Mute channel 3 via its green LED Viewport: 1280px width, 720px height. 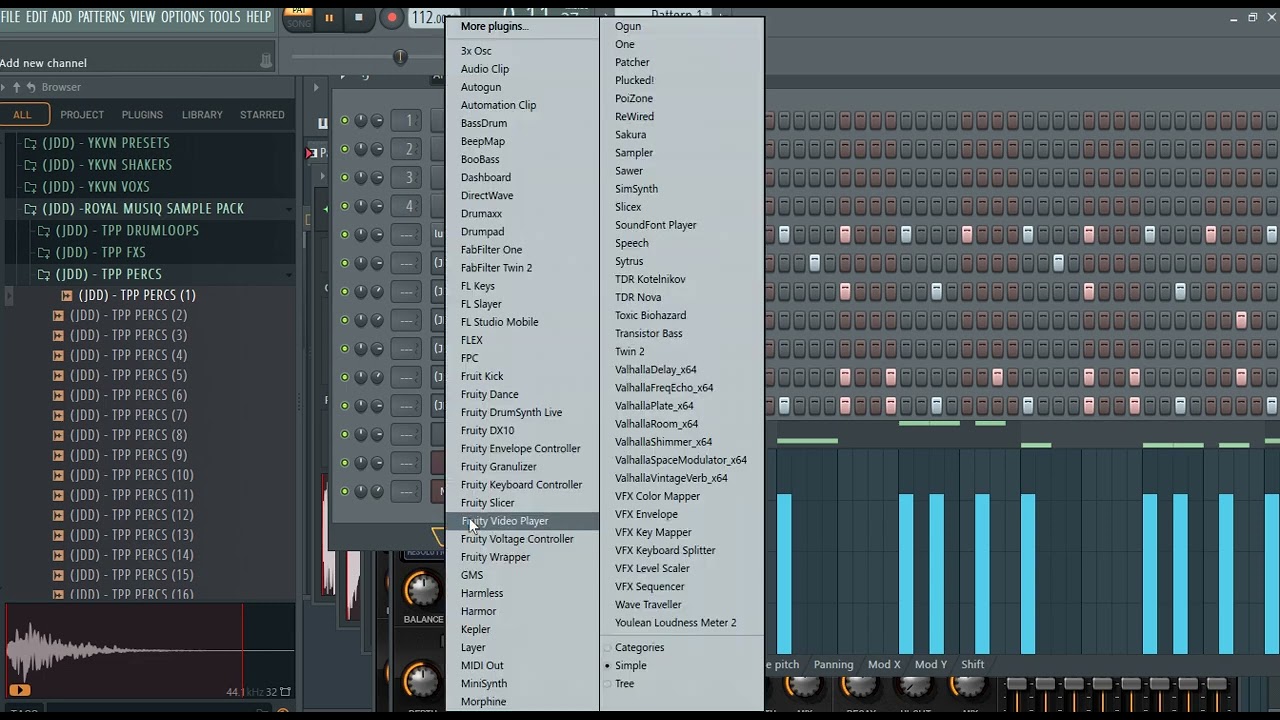coord(345,178)
